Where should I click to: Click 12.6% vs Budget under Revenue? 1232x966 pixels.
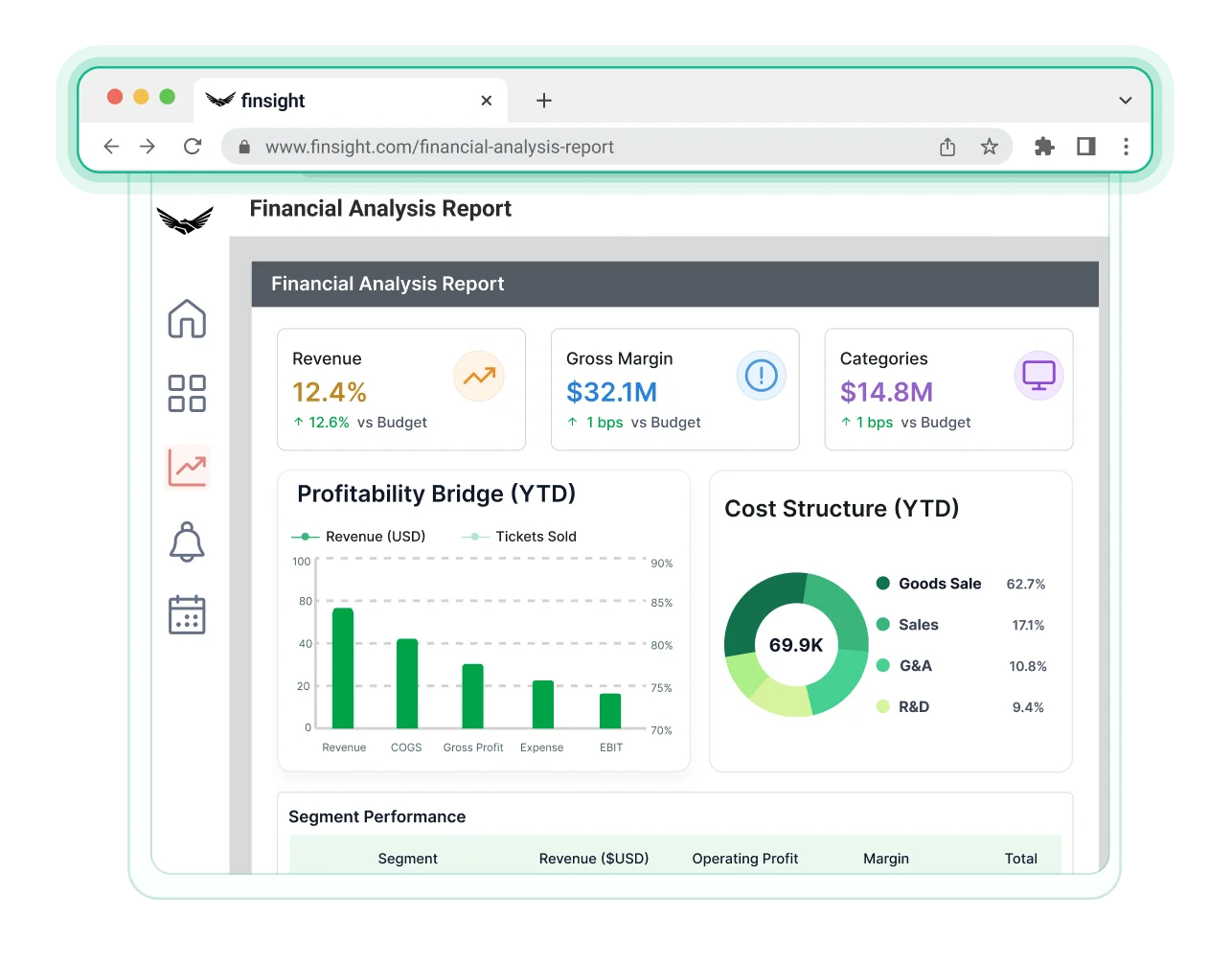(360, 423)
